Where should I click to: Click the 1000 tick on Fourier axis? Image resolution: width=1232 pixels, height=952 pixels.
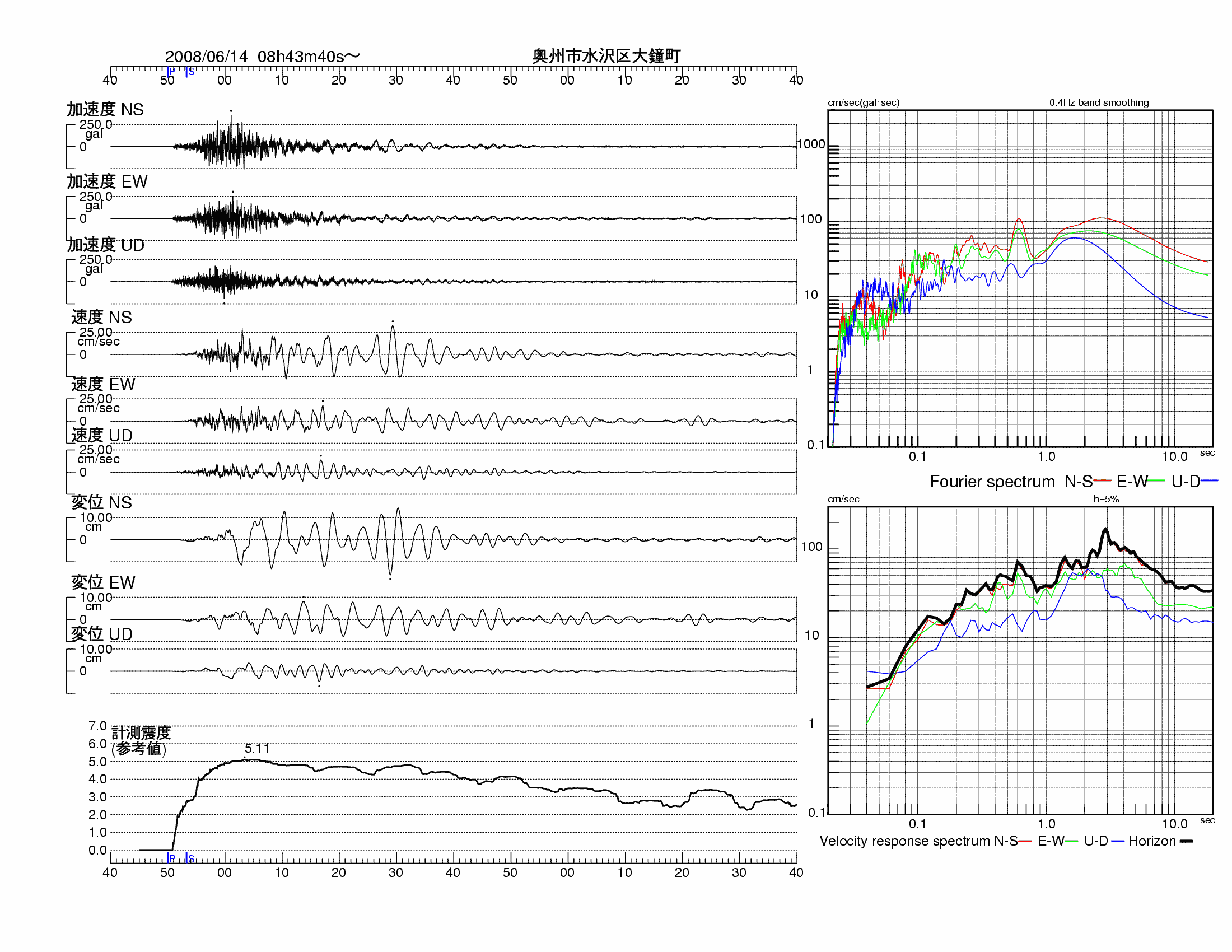(x=811, y=144)
